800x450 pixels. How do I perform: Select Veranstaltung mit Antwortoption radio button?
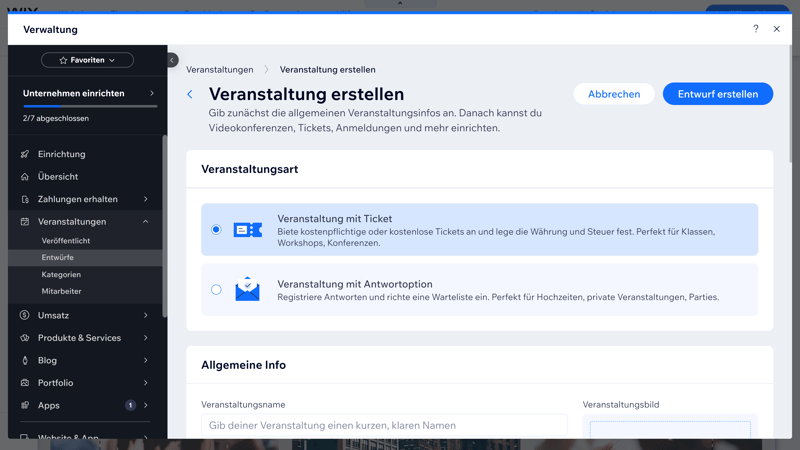coord(216,290)
